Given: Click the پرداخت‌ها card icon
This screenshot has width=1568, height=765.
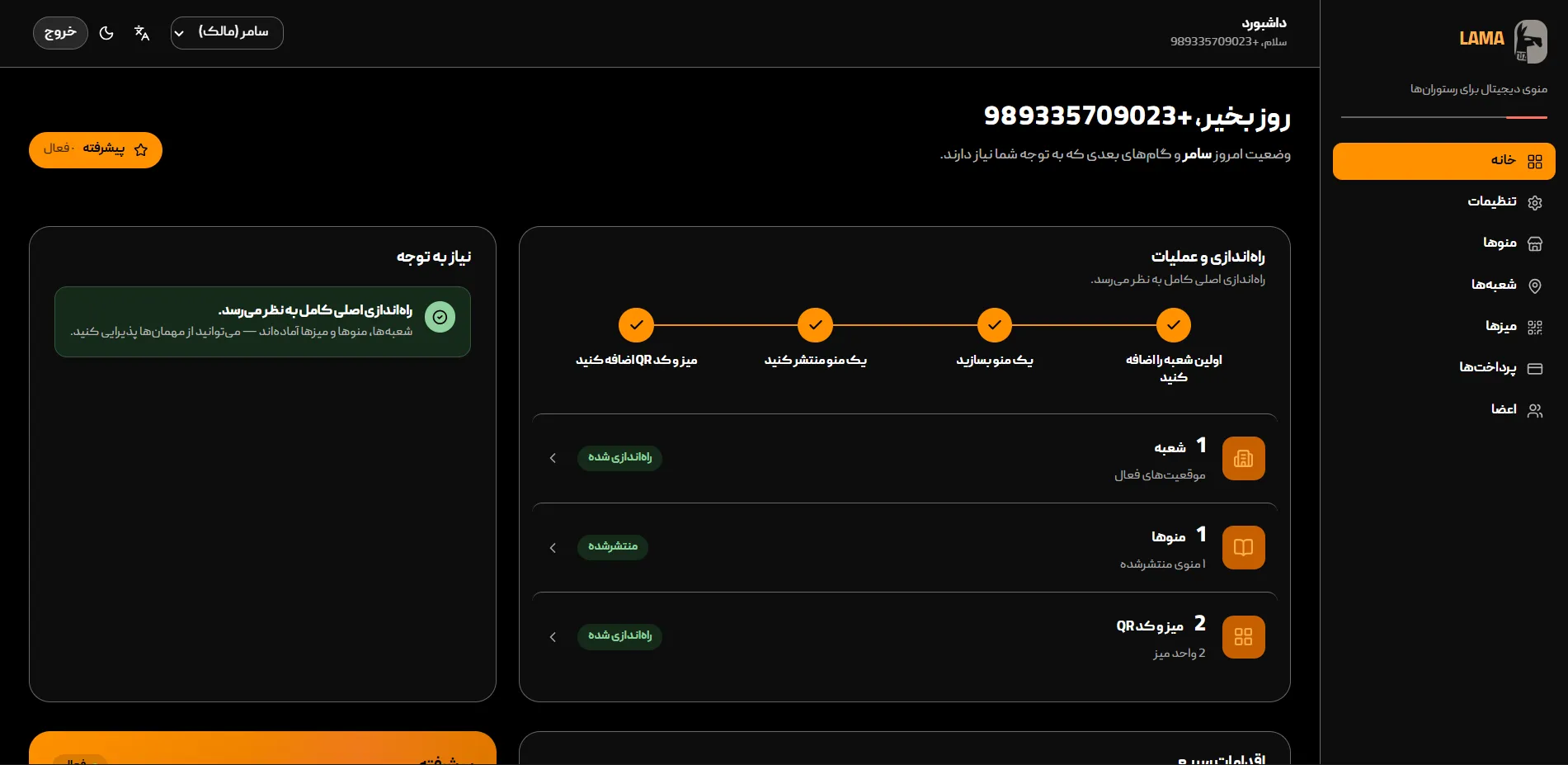Looking at the screenshot, I should 1535,368.
